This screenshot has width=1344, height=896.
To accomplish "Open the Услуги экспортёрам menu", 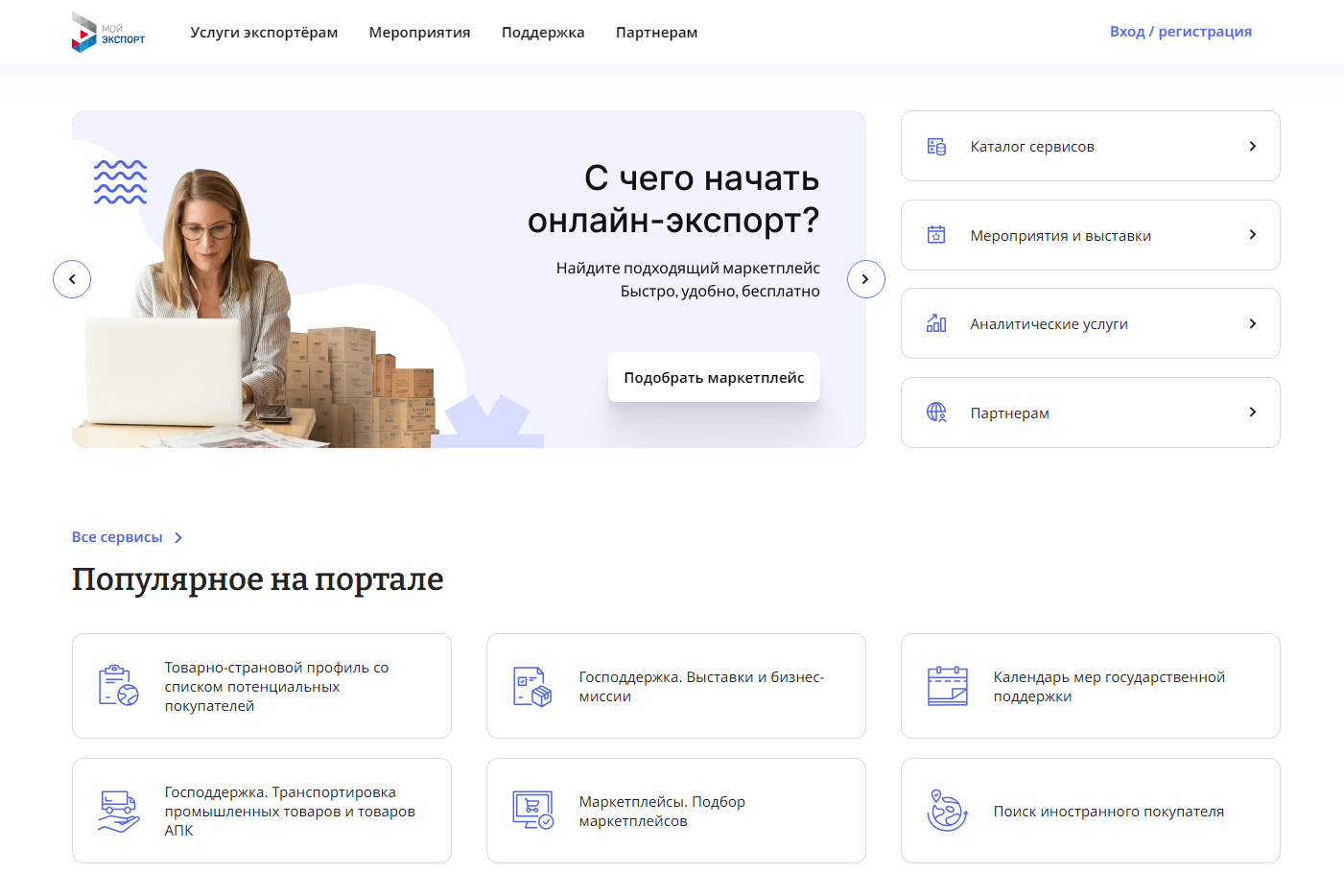I will pyautogui.click(x=264, y=33).
